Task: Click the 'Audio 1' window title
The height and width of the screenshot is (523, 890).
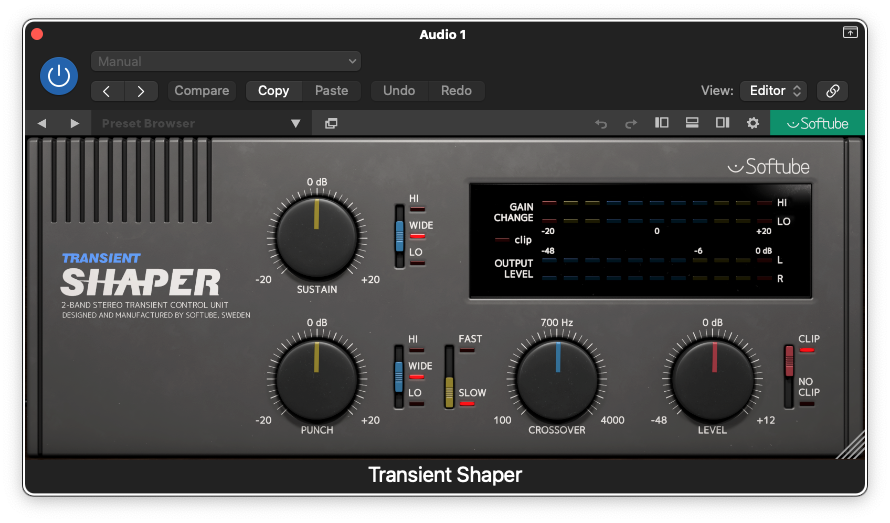Action: coord(443,35)
